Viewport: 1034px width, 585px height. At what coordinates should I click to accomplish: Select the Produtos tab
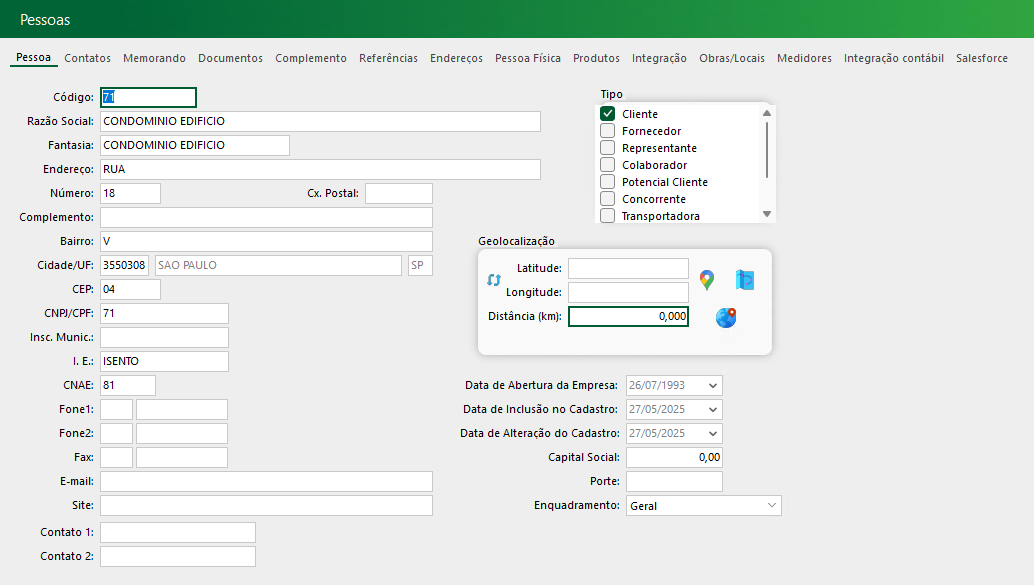click(596, 58)
